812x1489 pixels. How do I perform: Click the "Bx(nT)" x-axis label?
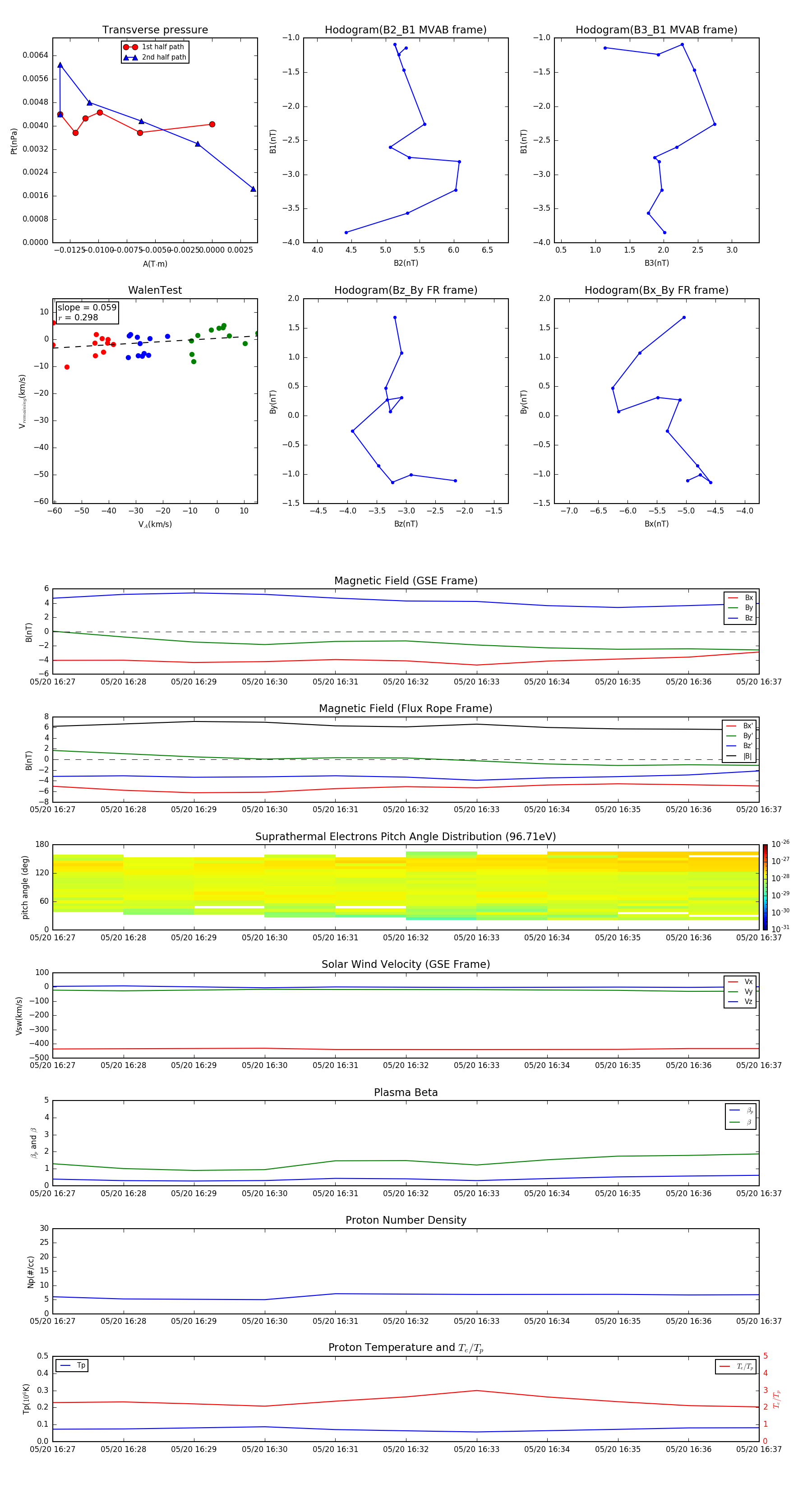656,524
